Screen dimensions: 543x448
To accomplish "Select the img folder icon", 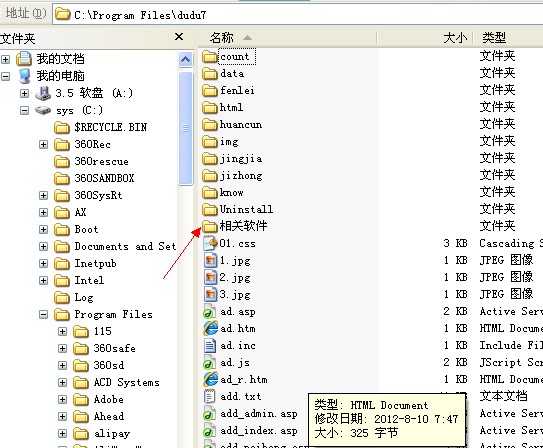I will click(210, 141).
